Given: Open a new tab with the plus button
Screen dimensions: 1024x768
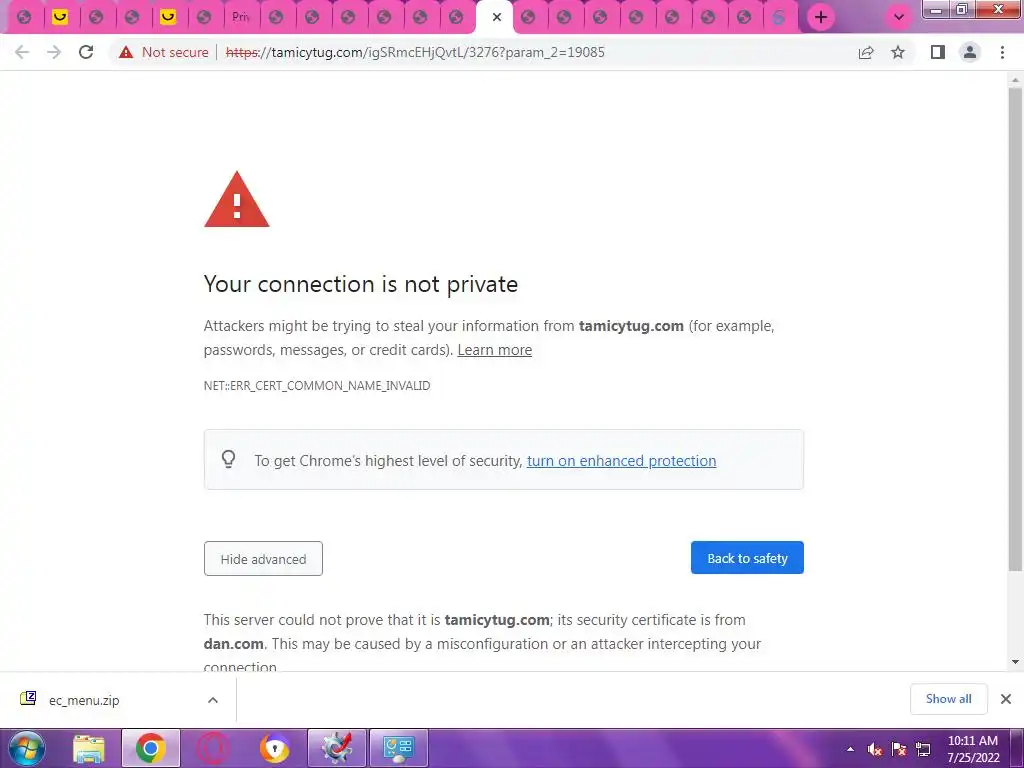Looking at the screenshot, I should pyautogui.click(x=821, y=18).
